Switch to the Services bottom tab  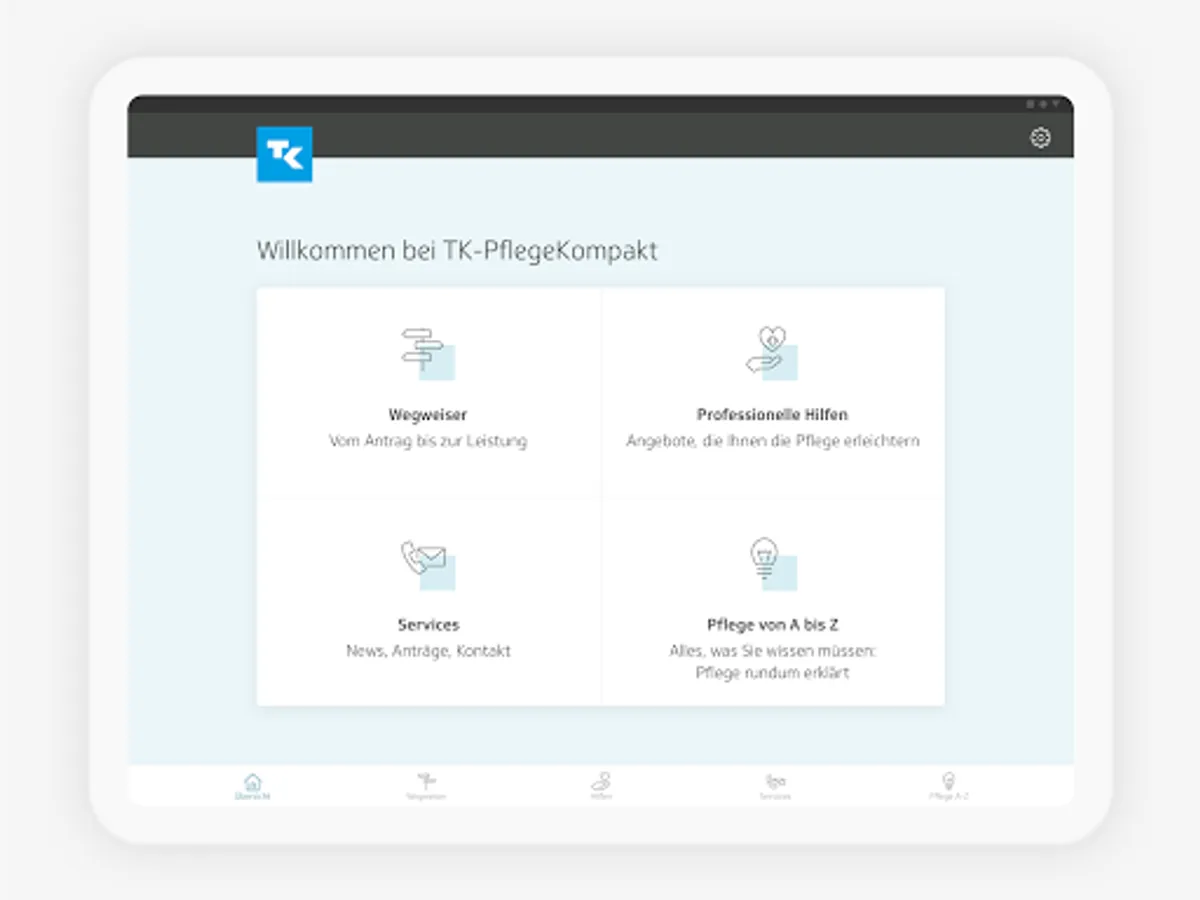(775, 786)
